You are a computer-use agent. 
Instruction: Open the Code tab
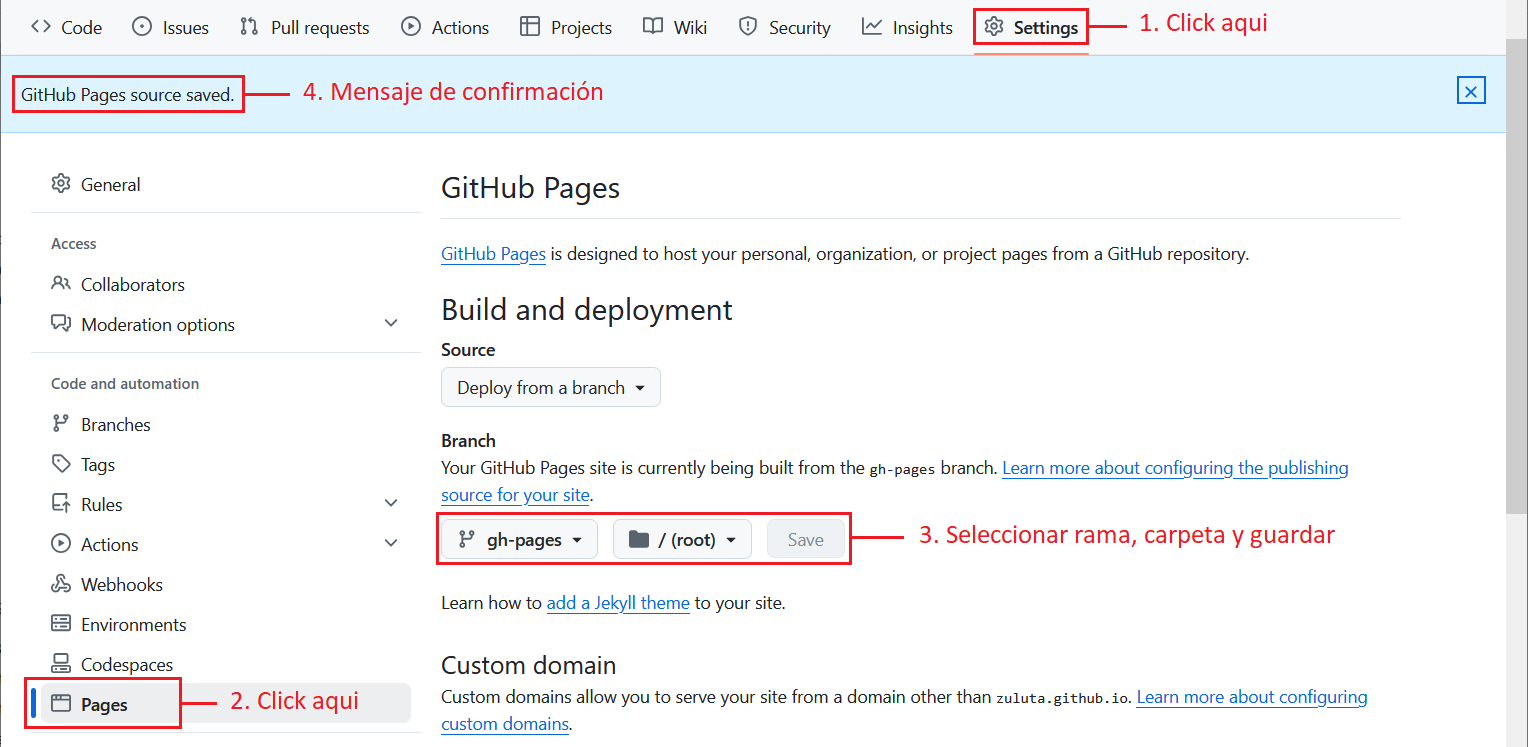67,27
